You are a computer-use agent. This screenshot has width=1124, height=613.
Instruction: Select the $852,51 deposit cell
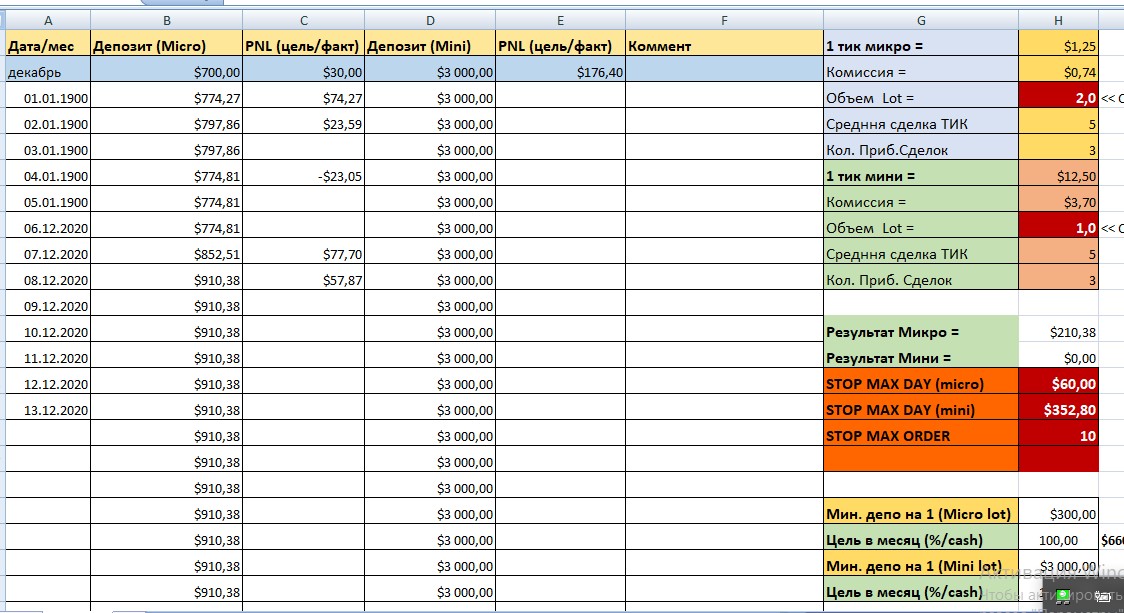point(166,252)
